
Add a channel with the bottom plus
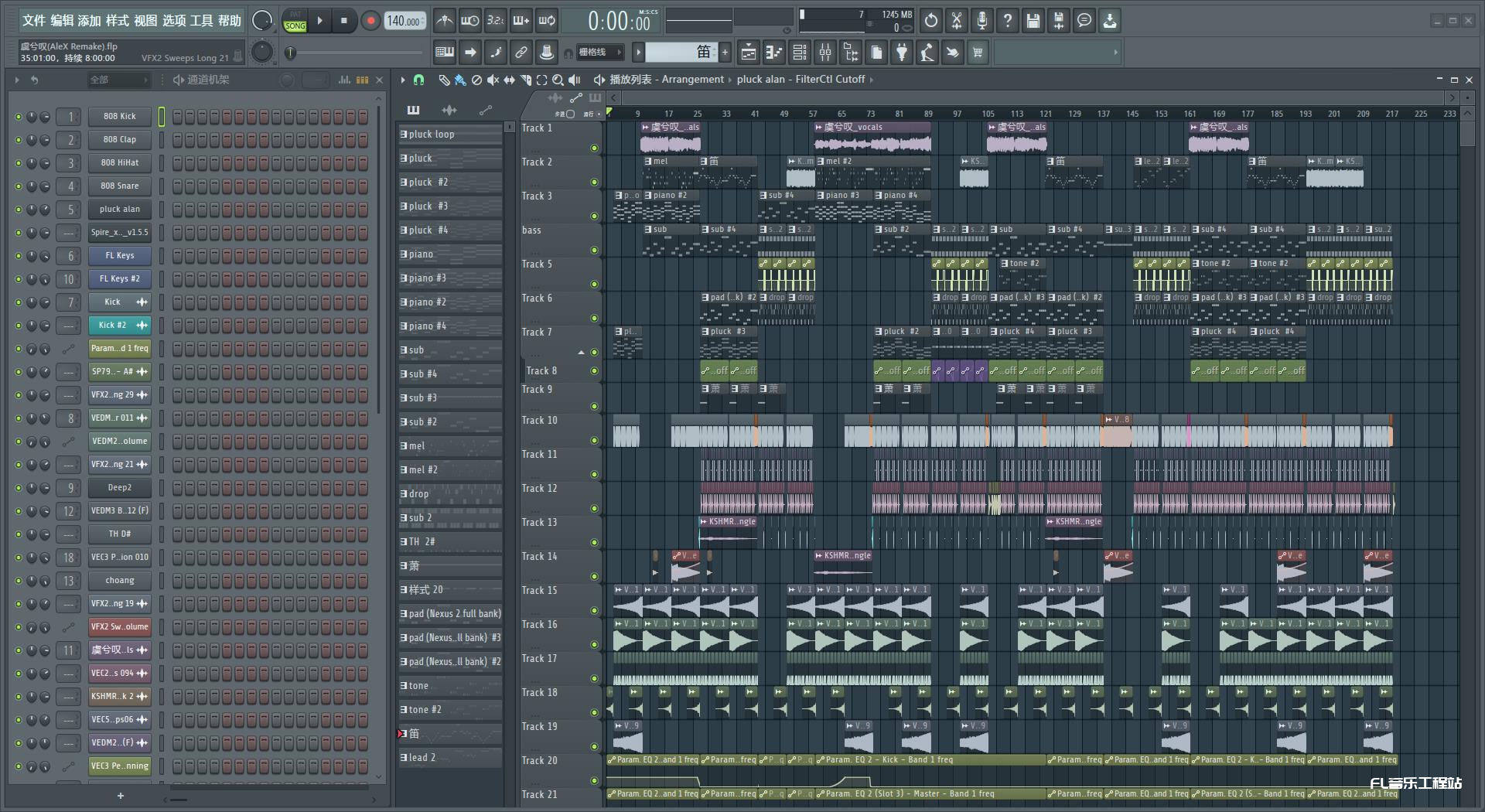click(x=120, y=796)
